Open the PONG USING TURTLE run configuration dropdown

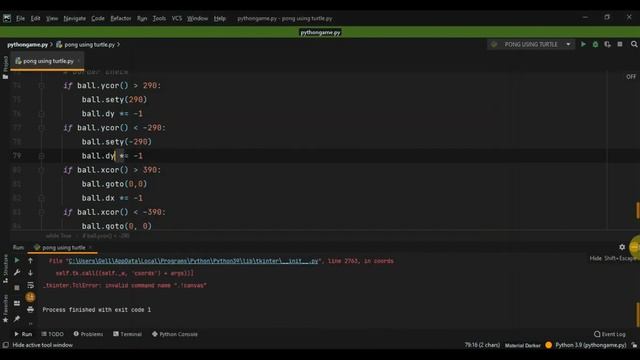coord(568,44)
